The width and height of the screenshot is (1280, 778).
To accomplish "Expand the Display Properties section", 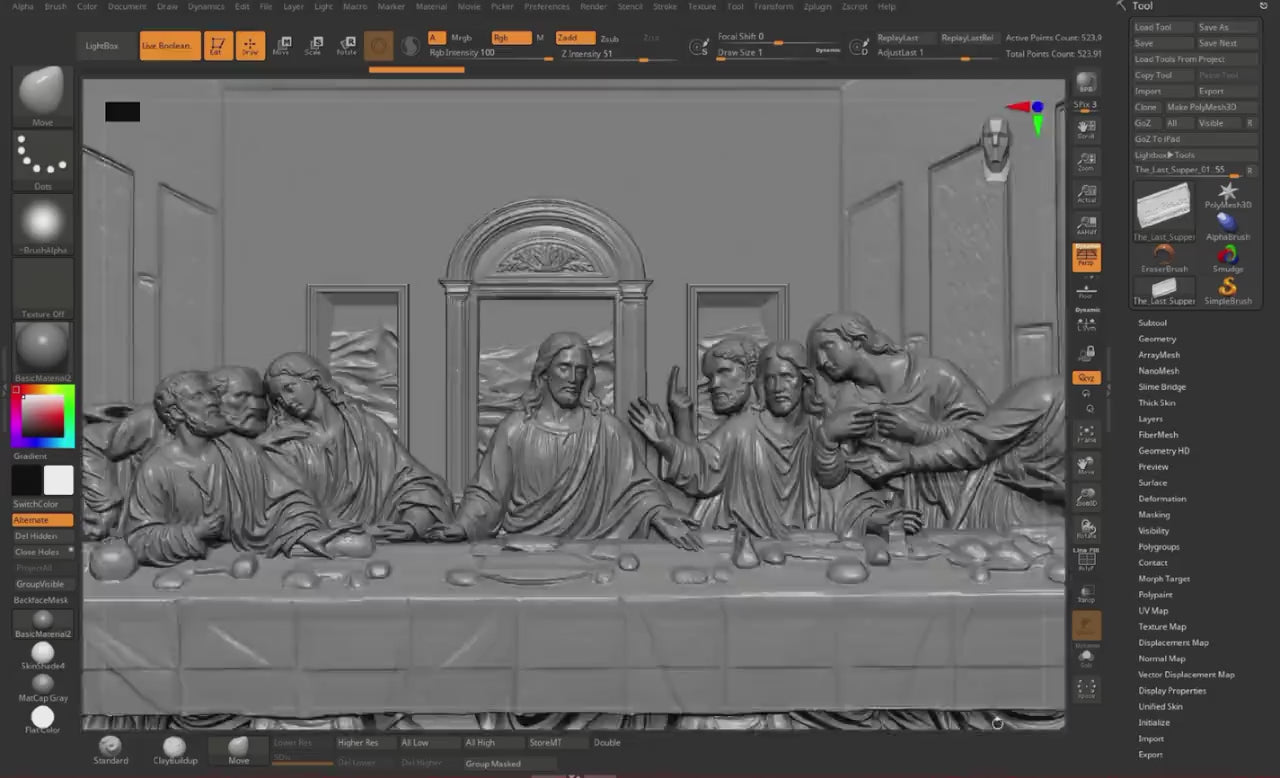I will point(1172,691).
